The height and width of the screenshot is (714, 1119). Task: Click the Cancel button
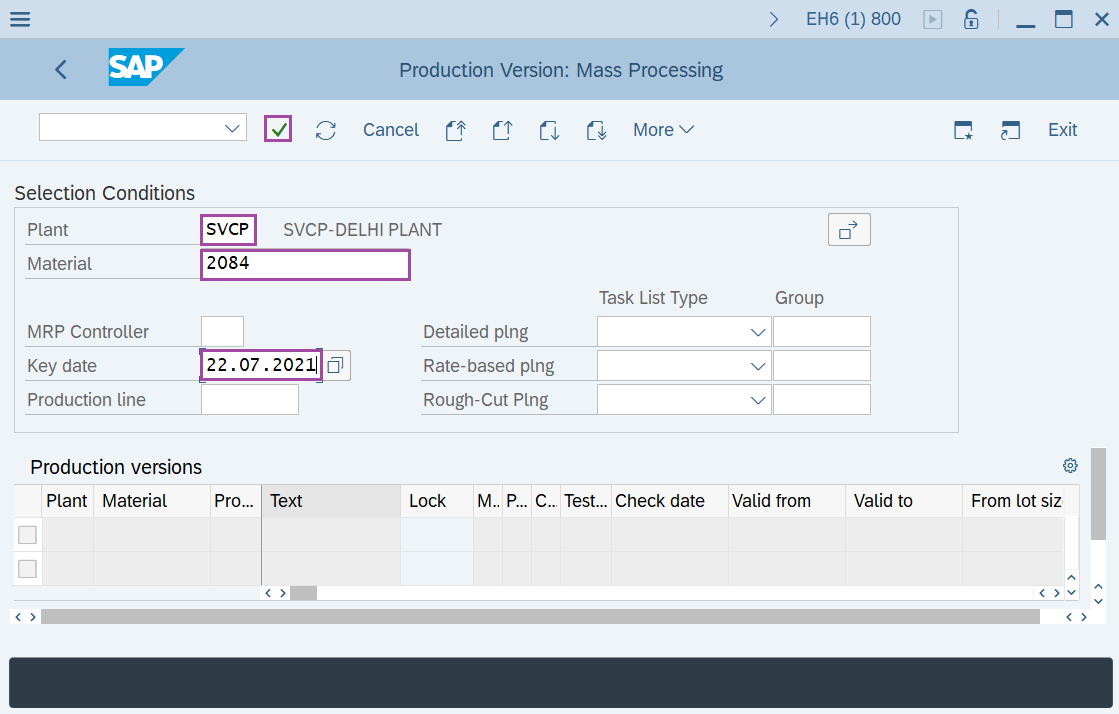coord(390,129)
